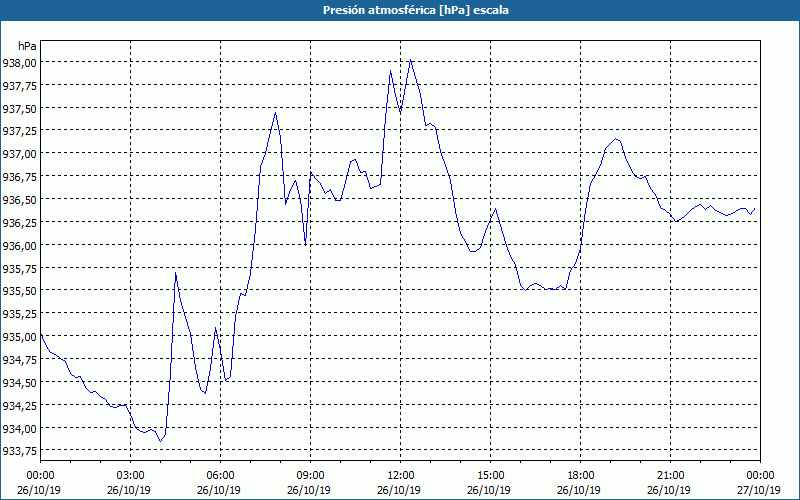
Task: Pick the '934,75' pressure label
Action: 19,360
